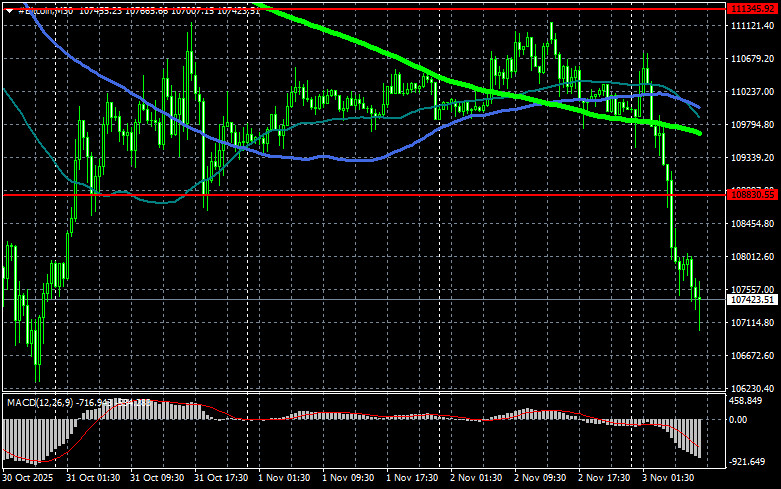This screenshot has width=781, height=489.
Task: Click price scale value 109339.20
Action: click(752, 157)
